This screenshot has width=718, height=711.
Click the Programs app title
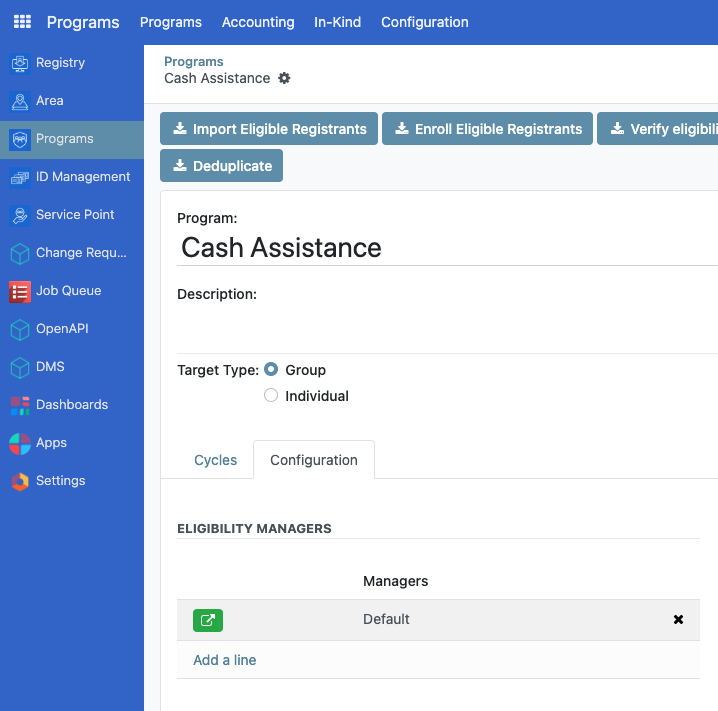(83, 22)
